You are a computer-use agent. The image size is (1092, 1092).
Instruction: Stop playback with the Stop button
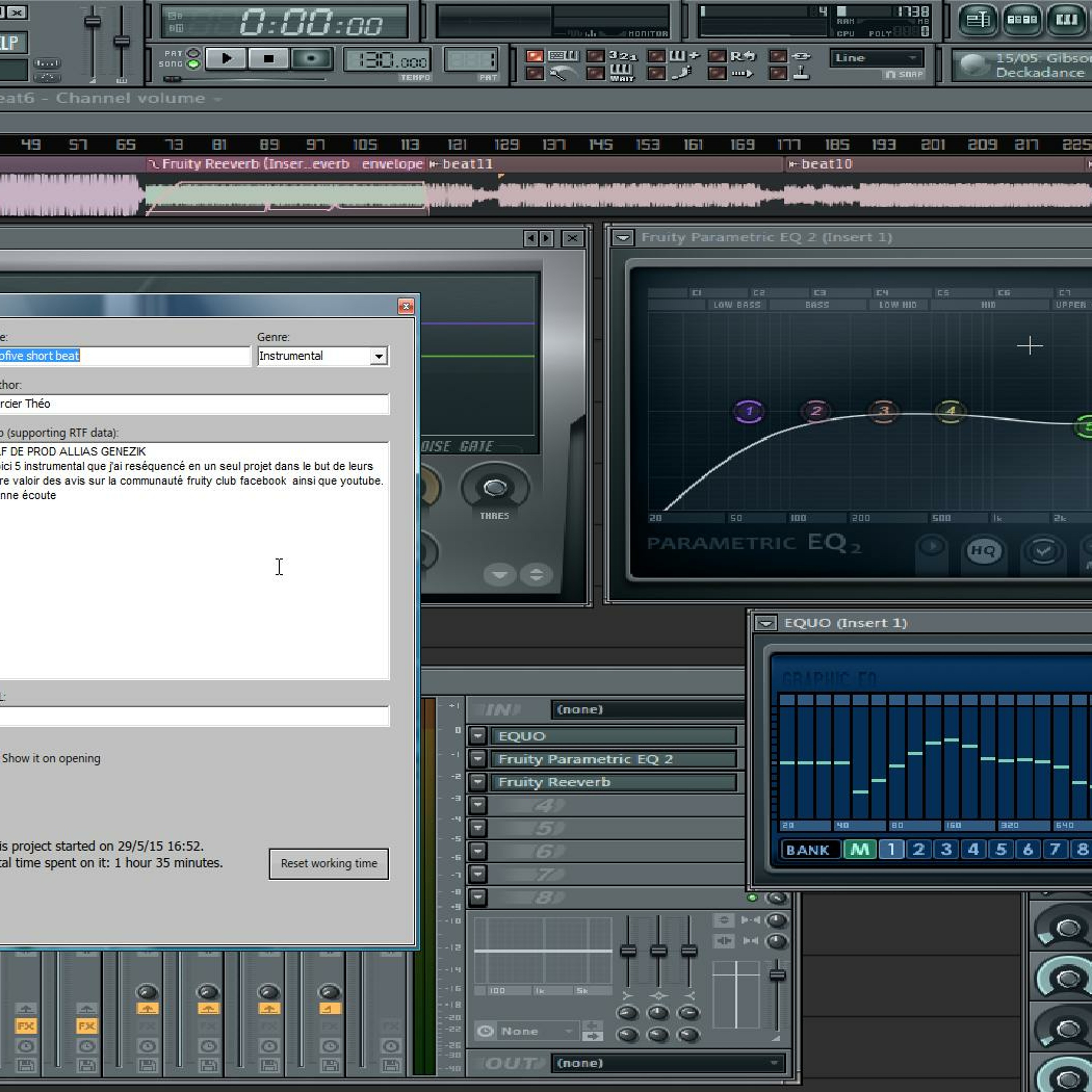coord(268,58)
